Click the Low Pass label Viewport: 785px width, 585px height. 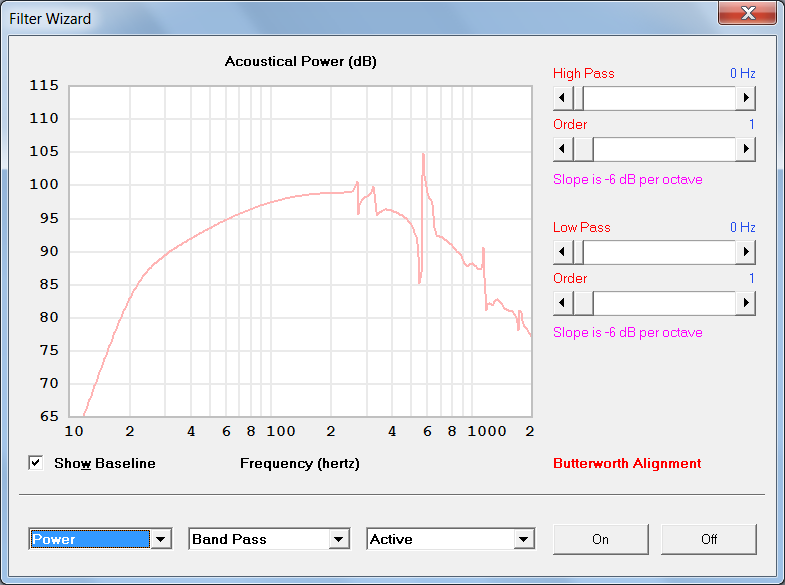point(582,228)
